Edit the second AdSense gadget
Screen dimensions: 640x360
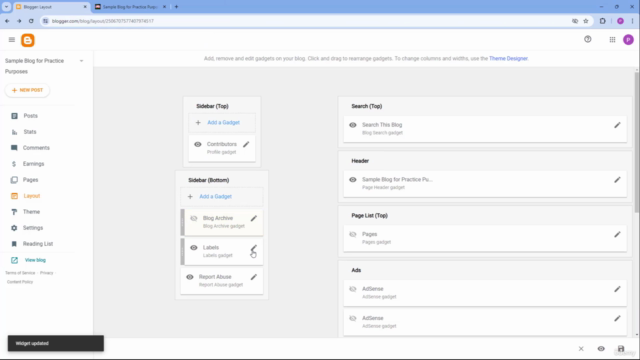pyautogui.click(x=617, y=319)
